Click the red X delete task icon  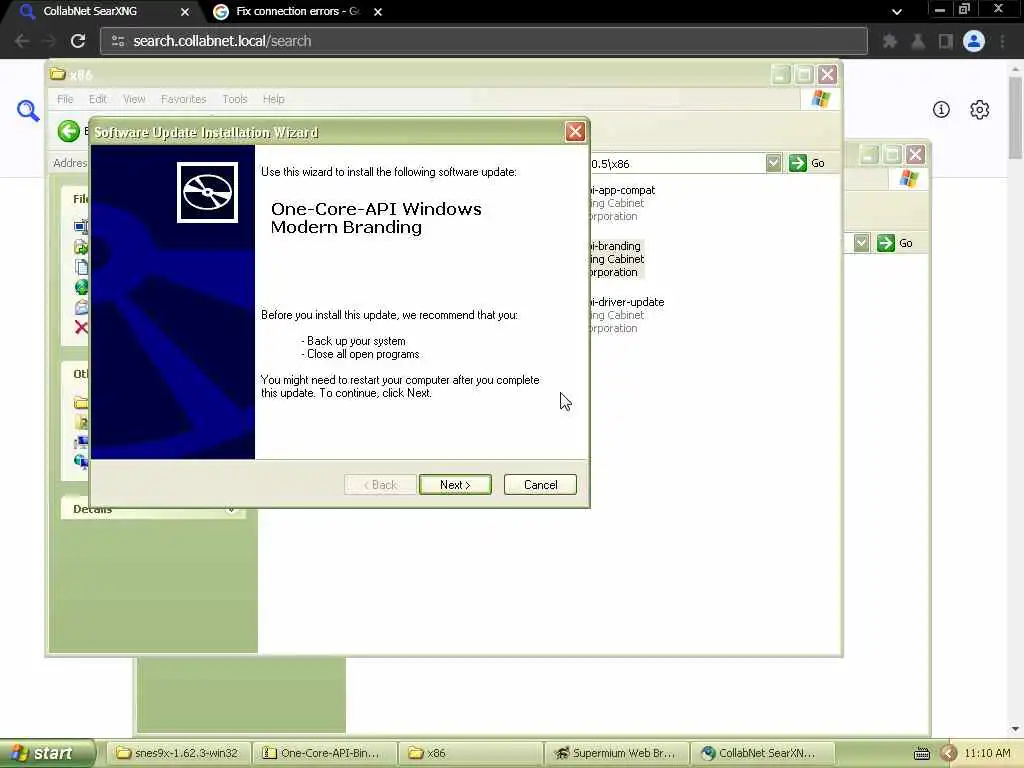coord(81,327)
